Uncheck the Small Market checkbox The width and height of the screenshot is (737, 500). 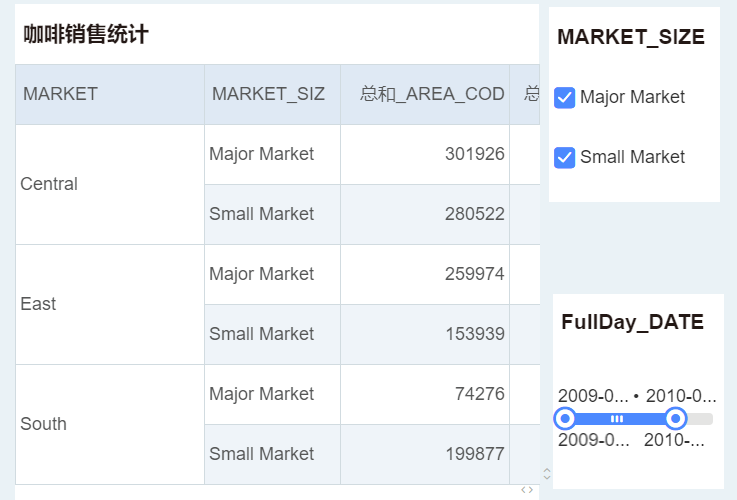point(565,157)
